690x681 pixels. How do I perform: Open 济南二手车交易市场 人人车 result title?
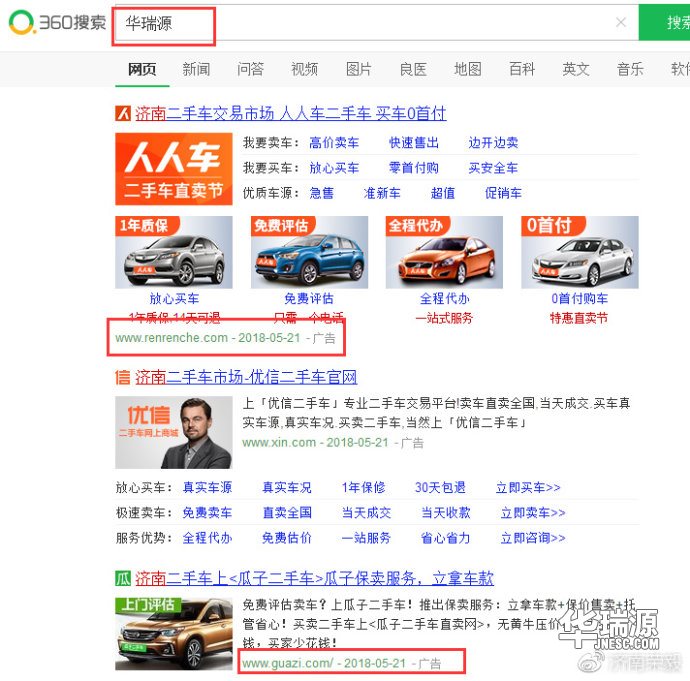tap(290, 114)
